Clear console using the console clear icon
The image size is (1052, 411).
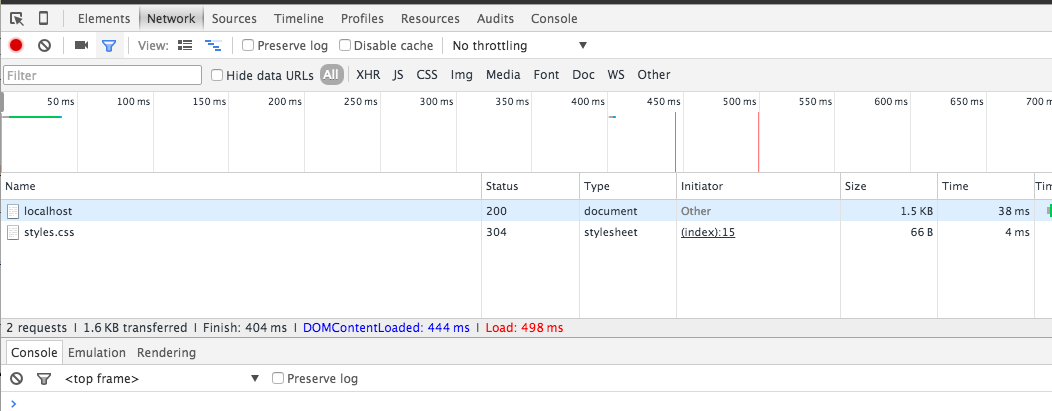[16, 379]
